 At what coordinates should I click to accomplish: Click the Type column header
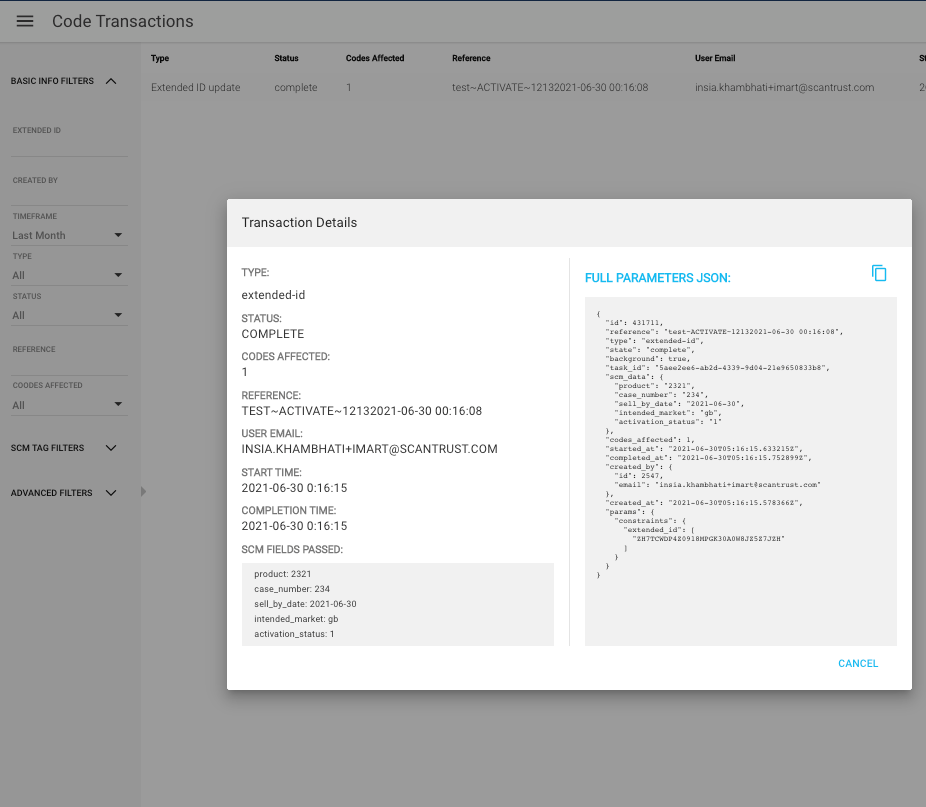pyautogui.click(x=160, y=58)
